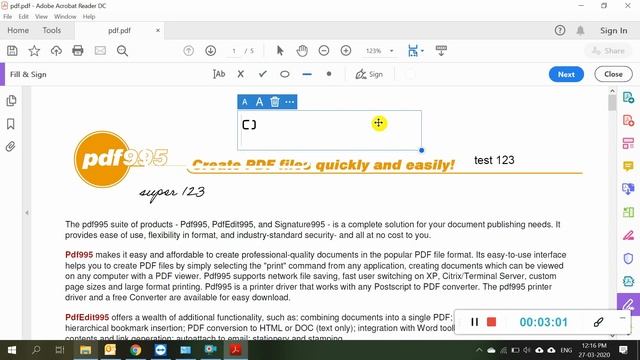Open the View menu

pyautogui.click(x=41, y=17)
